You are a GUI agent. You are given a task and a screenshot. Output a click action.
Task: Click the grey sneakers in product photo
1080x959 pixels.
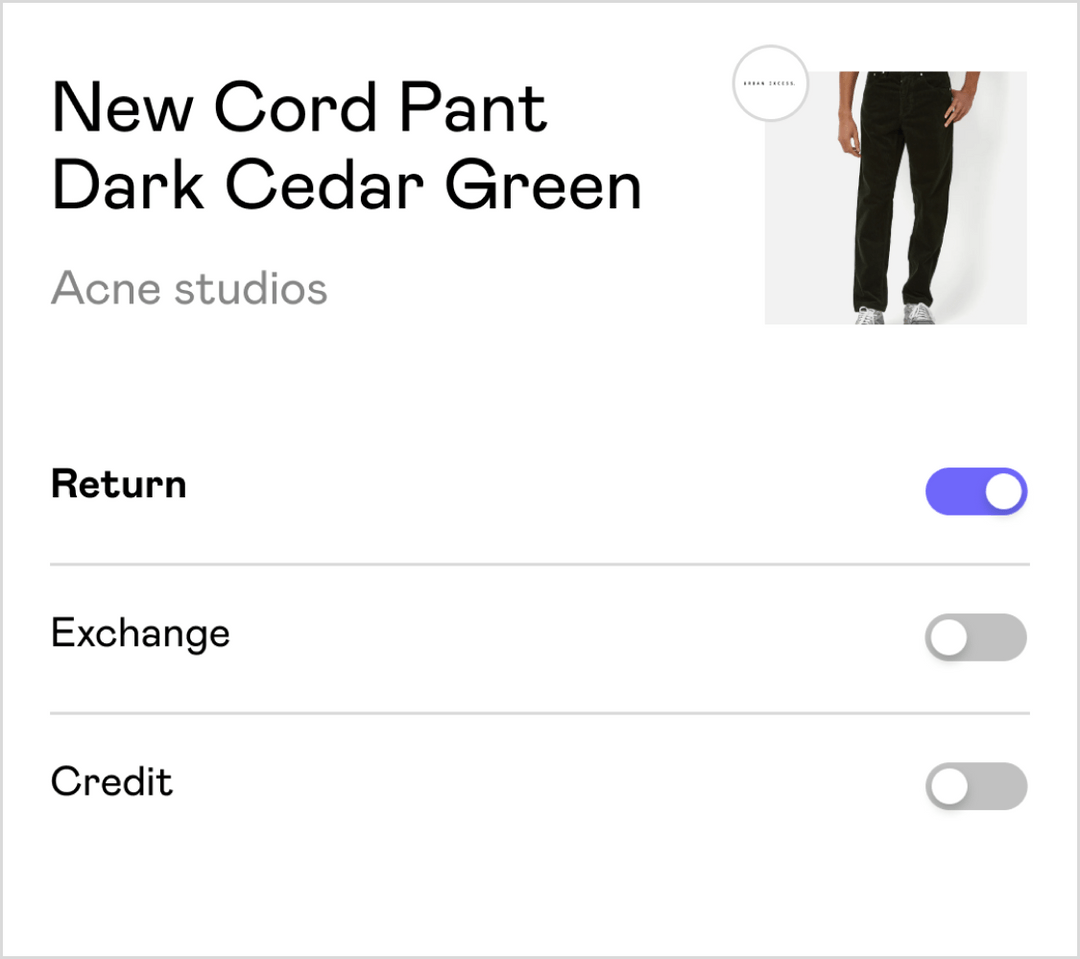coord(918,314)
